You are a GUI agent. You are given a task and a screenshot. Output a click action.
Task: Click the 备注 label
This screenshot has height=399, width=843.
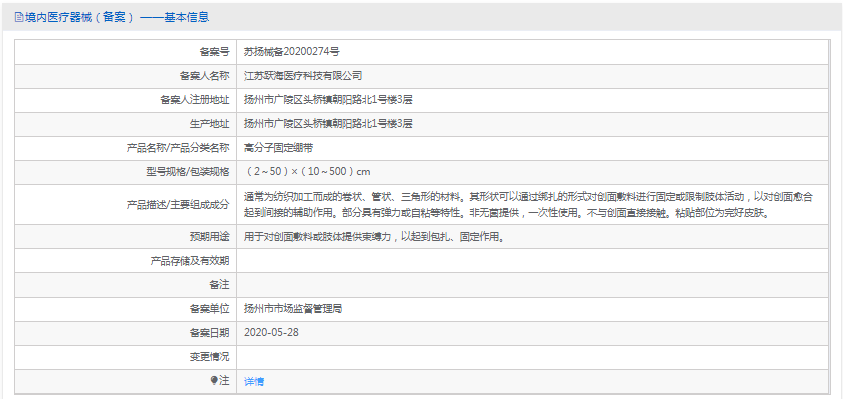219,286
